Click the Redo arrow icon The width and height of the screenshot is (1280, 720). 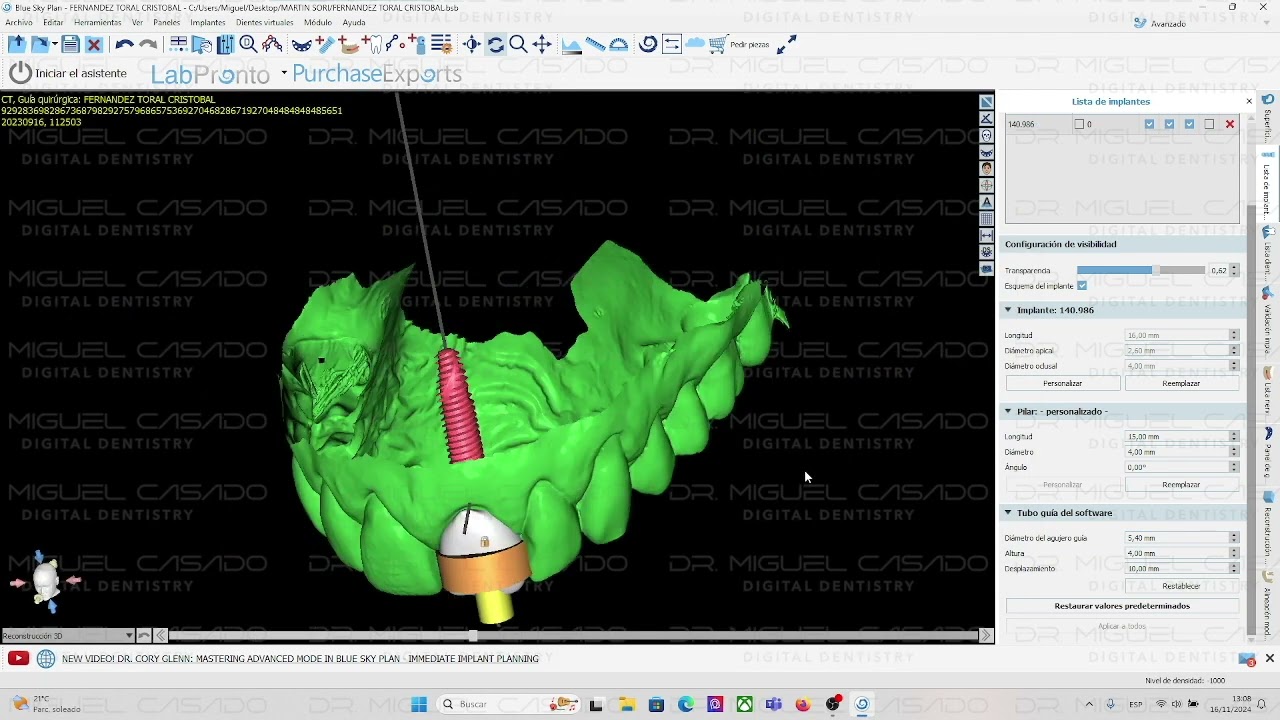148,44
